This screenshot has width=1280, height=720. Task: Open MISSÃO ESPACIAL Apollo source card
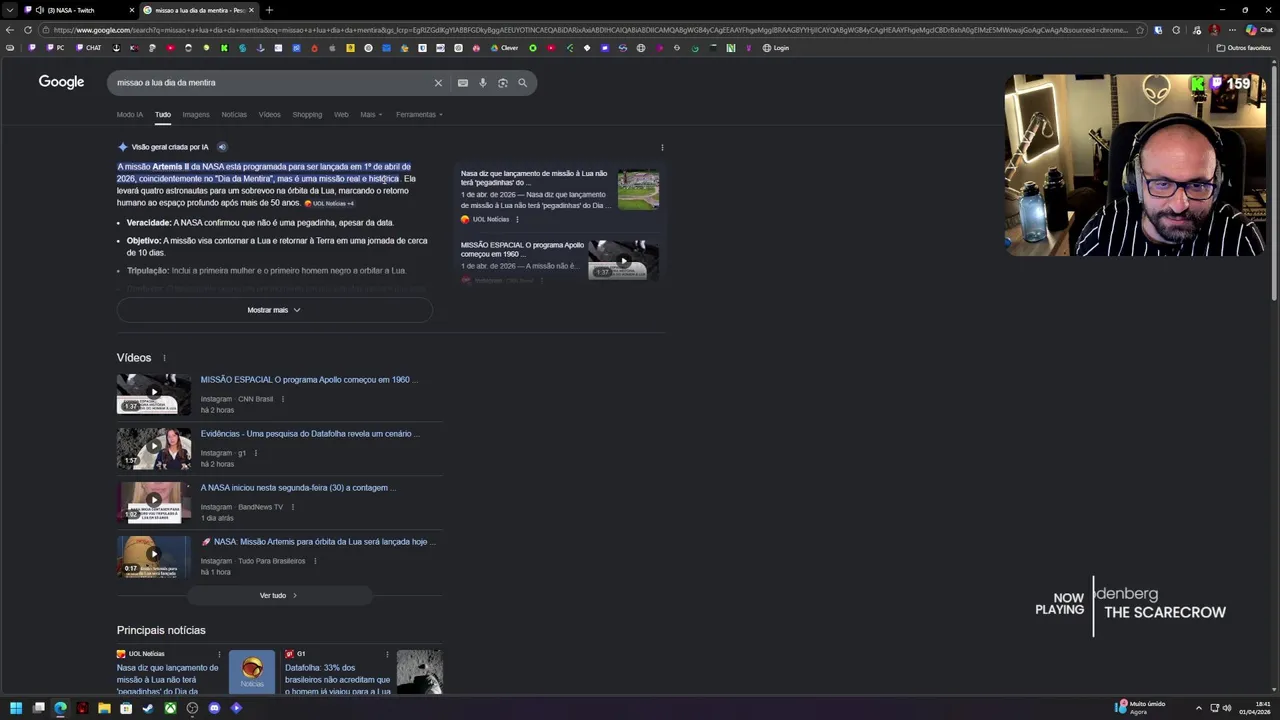click(560, 260)
